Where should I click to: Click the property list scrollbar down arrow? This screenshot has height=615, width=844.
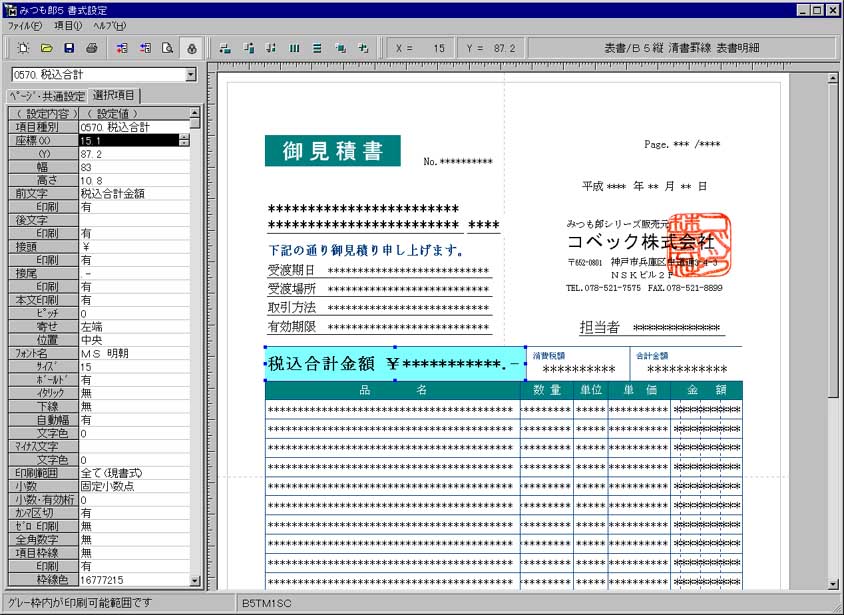(x=195, y=580)
